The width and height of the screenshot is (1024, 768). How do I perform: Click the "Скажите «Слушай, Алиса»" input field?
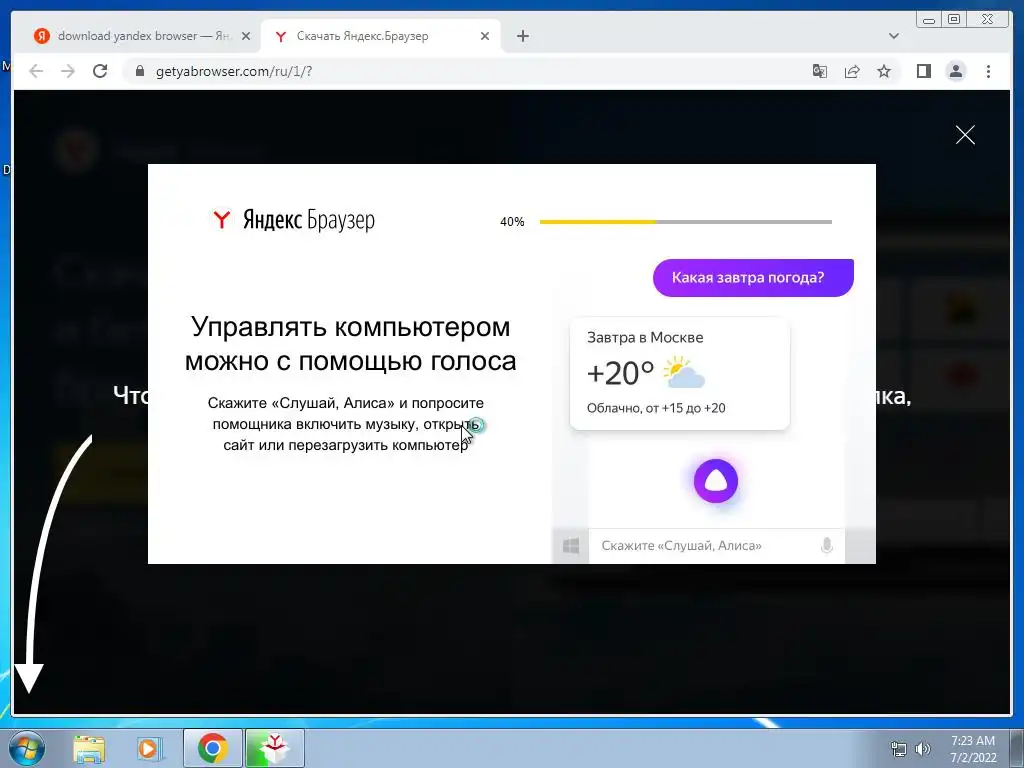pyautogui.click(x=716, y=545)
